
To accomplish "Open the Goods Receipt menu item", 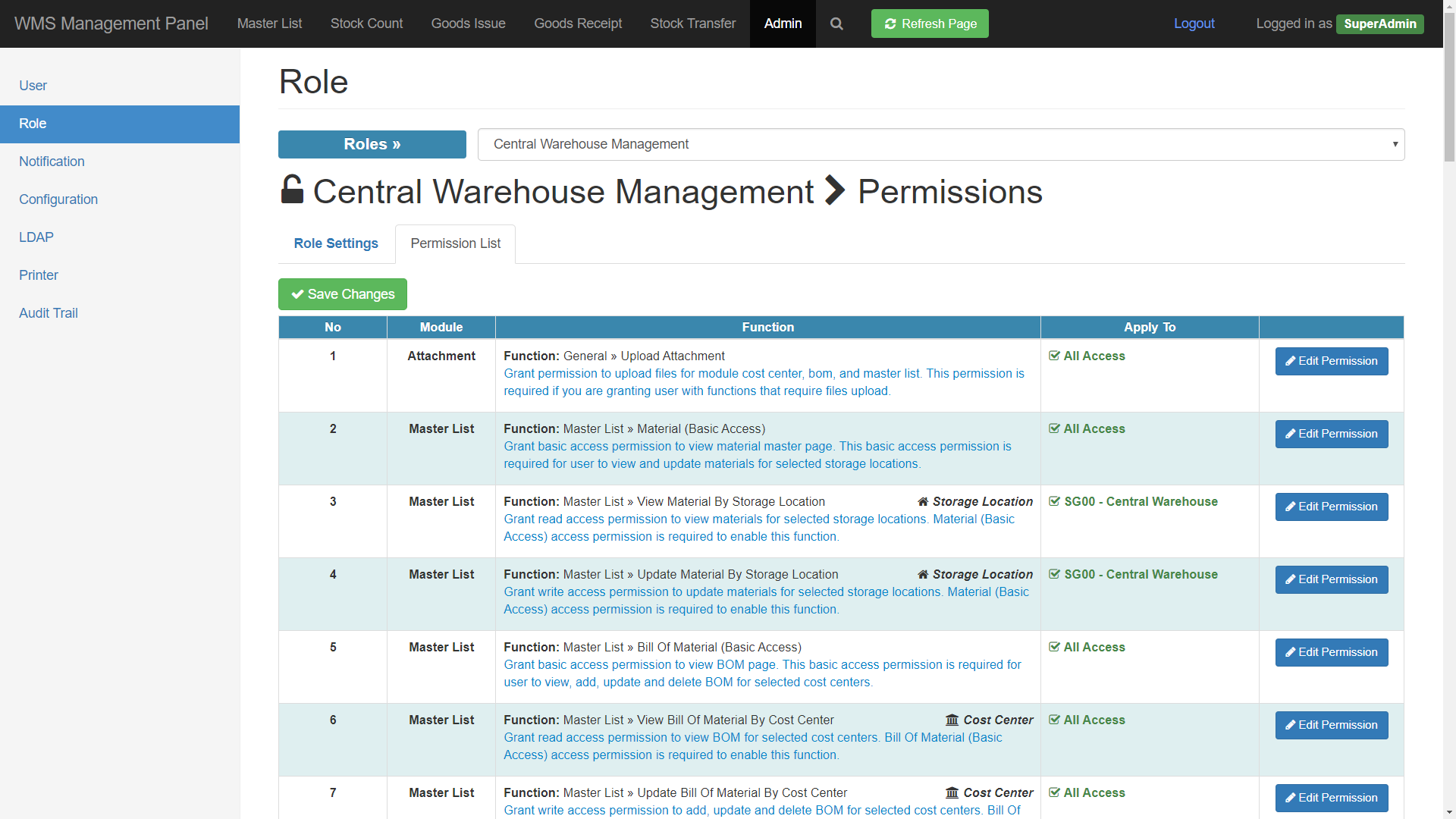I will pyautogui.click(x=578, y=24).
